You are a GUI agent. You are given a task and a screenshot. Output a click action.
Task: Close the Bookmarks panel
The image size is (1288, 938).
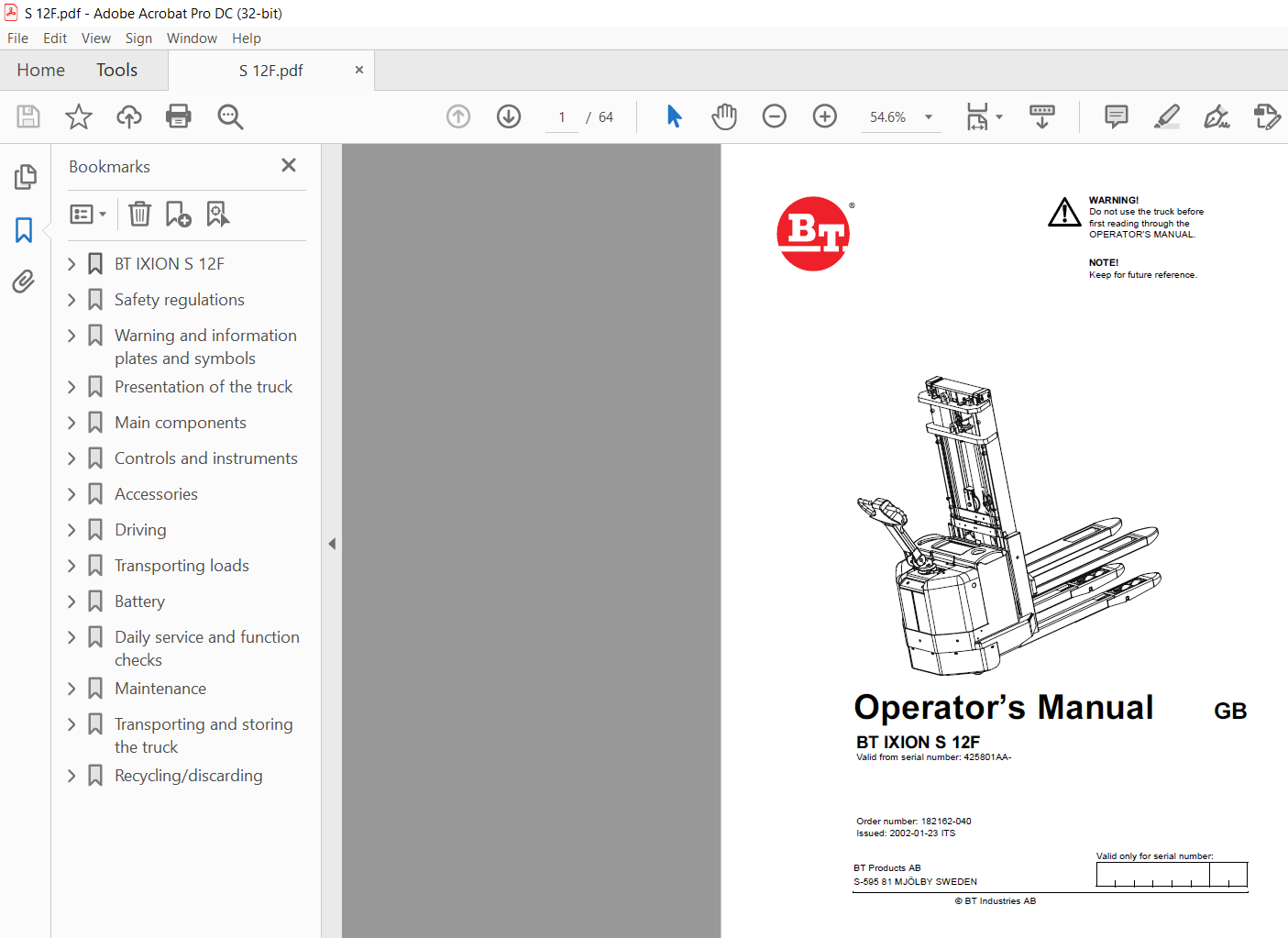[x=289, y=165]
